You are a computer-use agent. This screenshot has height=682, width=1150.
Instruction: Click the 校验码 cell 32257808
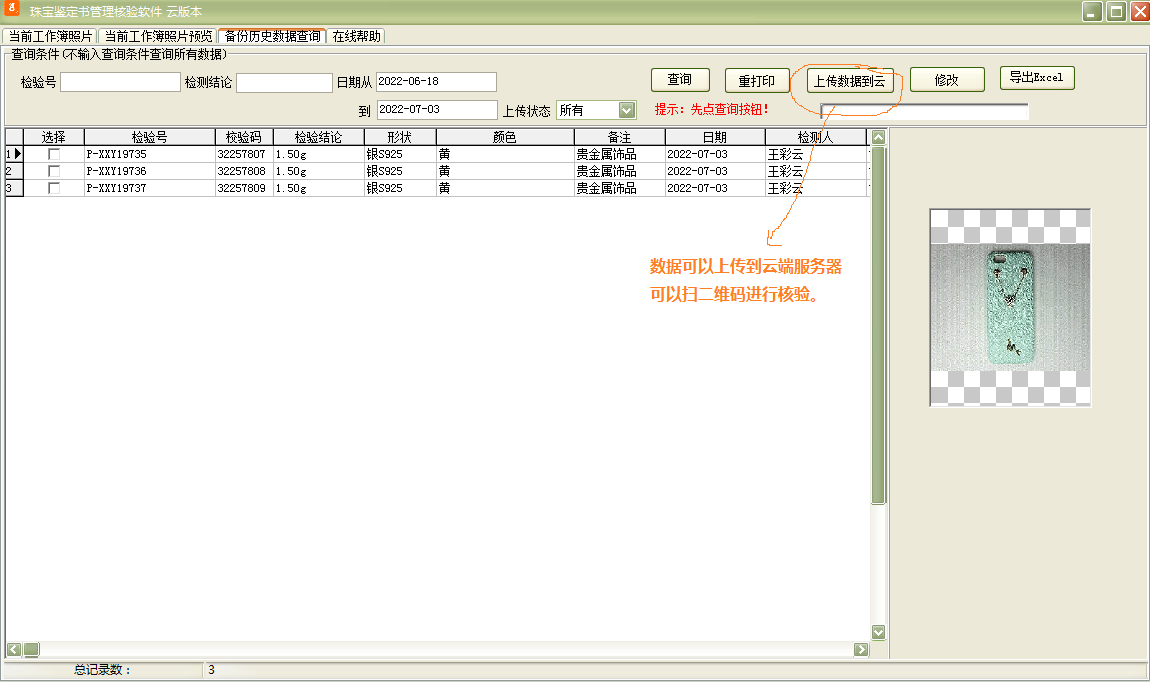[x=243, y=171]
